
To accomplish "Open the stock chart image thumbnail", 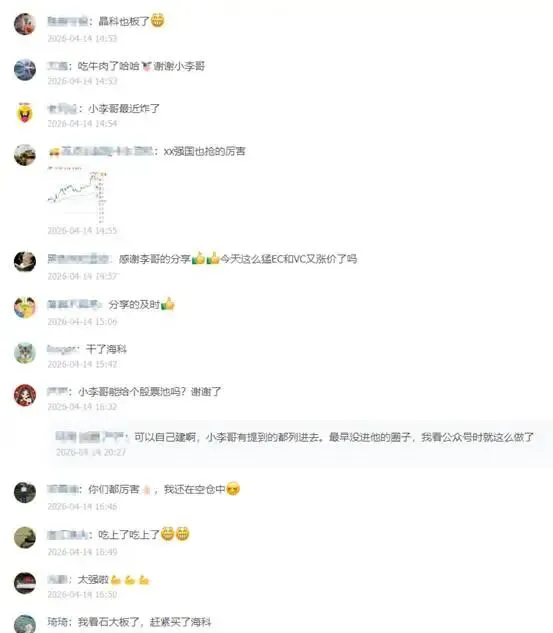I will point(78,196).
